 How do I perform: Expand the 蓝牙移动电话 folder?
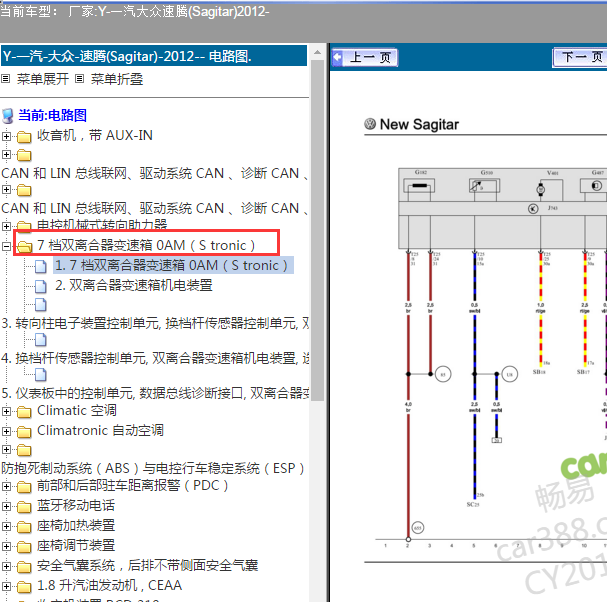6,506
